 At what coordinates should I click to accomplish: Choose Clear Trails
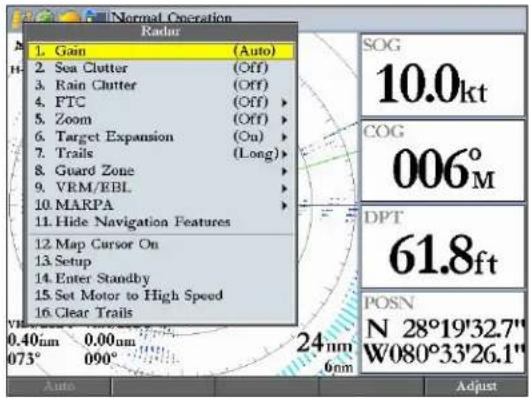click(x=160, y=313)
